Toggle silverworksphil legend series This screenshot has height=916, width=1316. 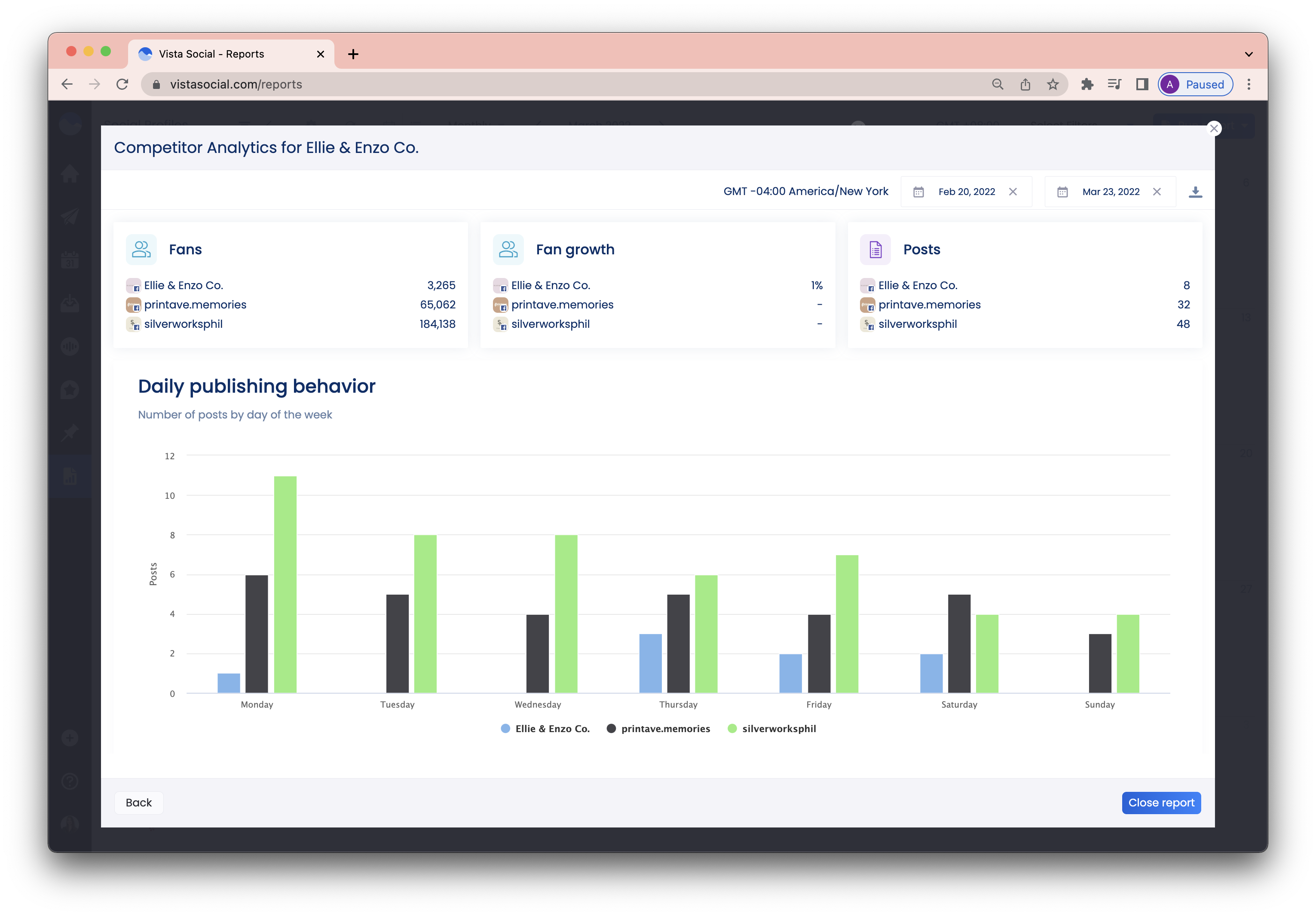point(771,729)
